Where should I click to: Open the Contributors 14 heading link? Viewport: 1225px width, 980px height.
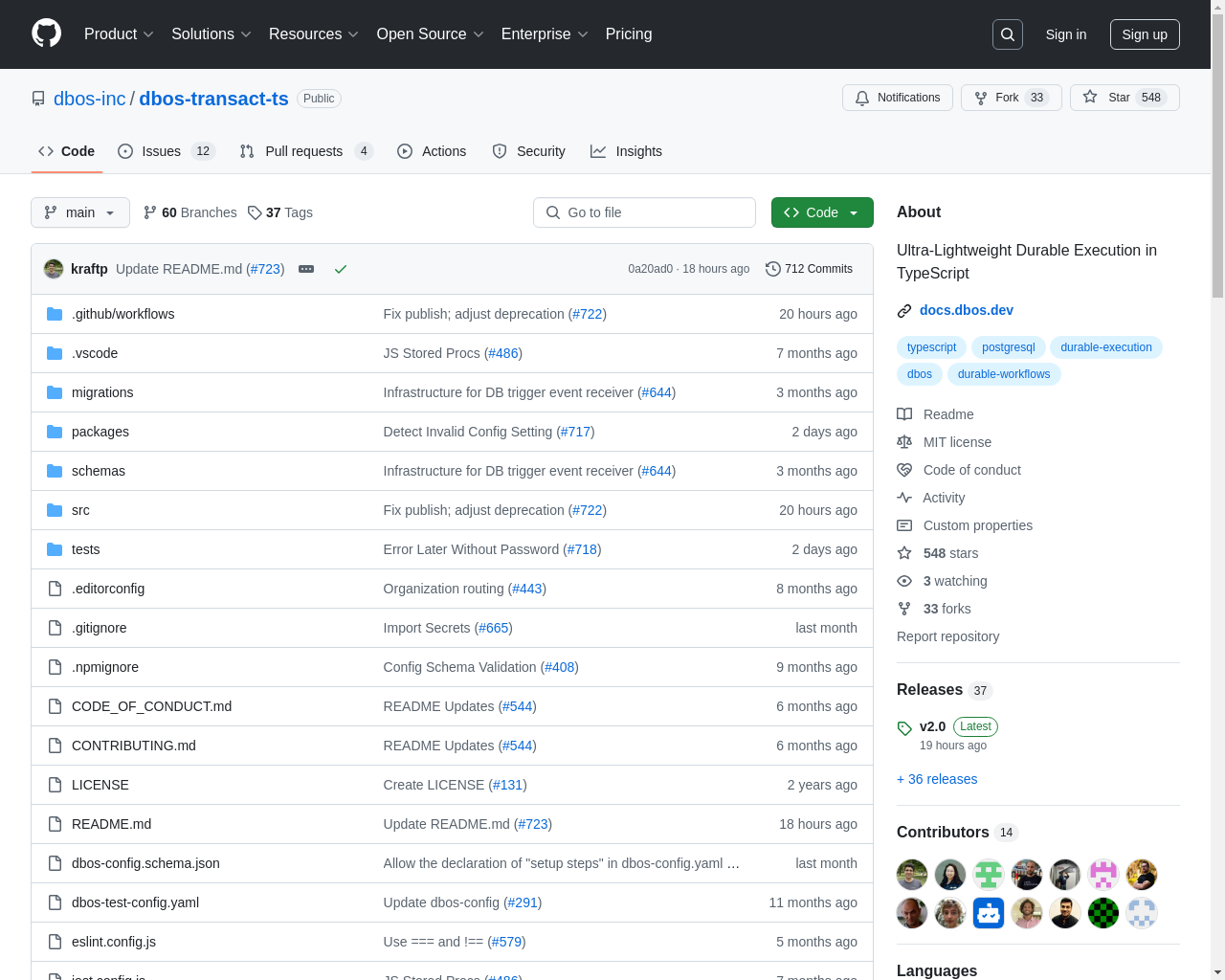tap(957, 833)
